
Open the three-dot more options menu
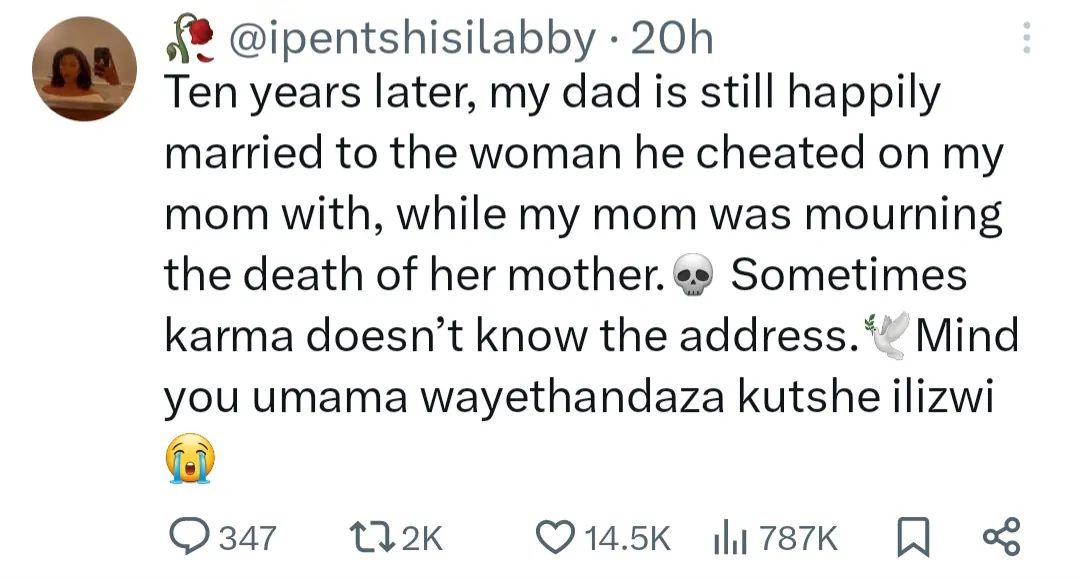1022,39
